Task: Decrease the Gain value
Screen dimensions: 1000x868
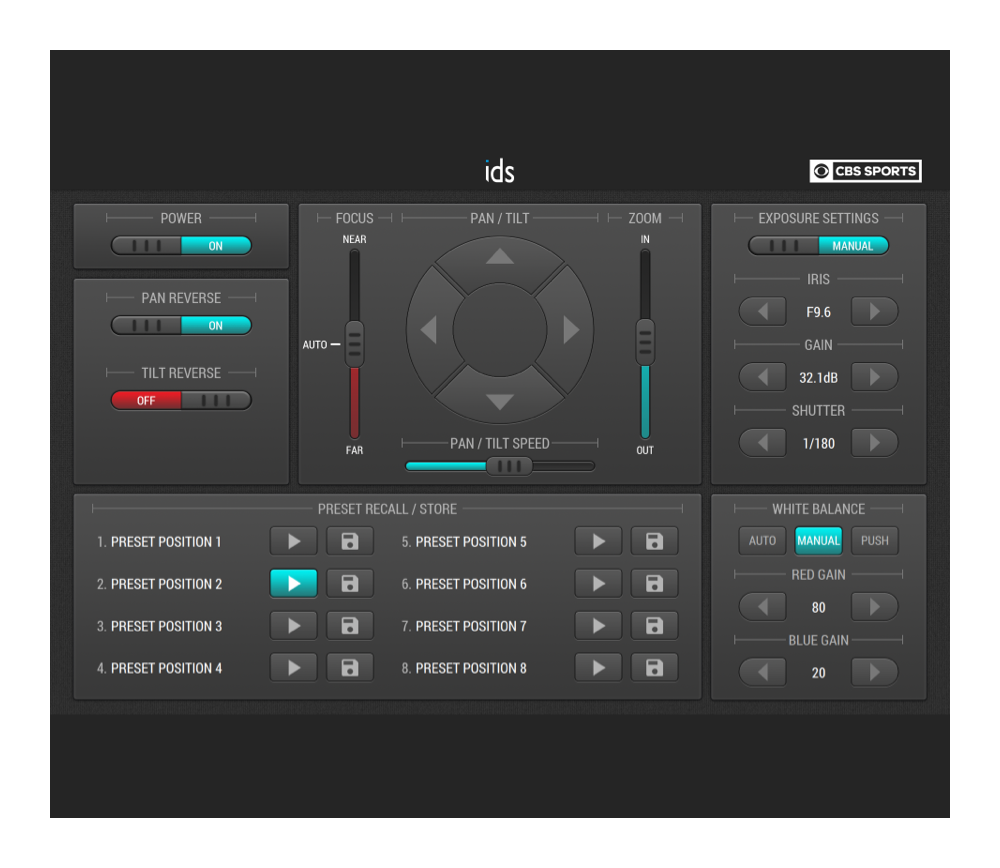Action: 763,377
